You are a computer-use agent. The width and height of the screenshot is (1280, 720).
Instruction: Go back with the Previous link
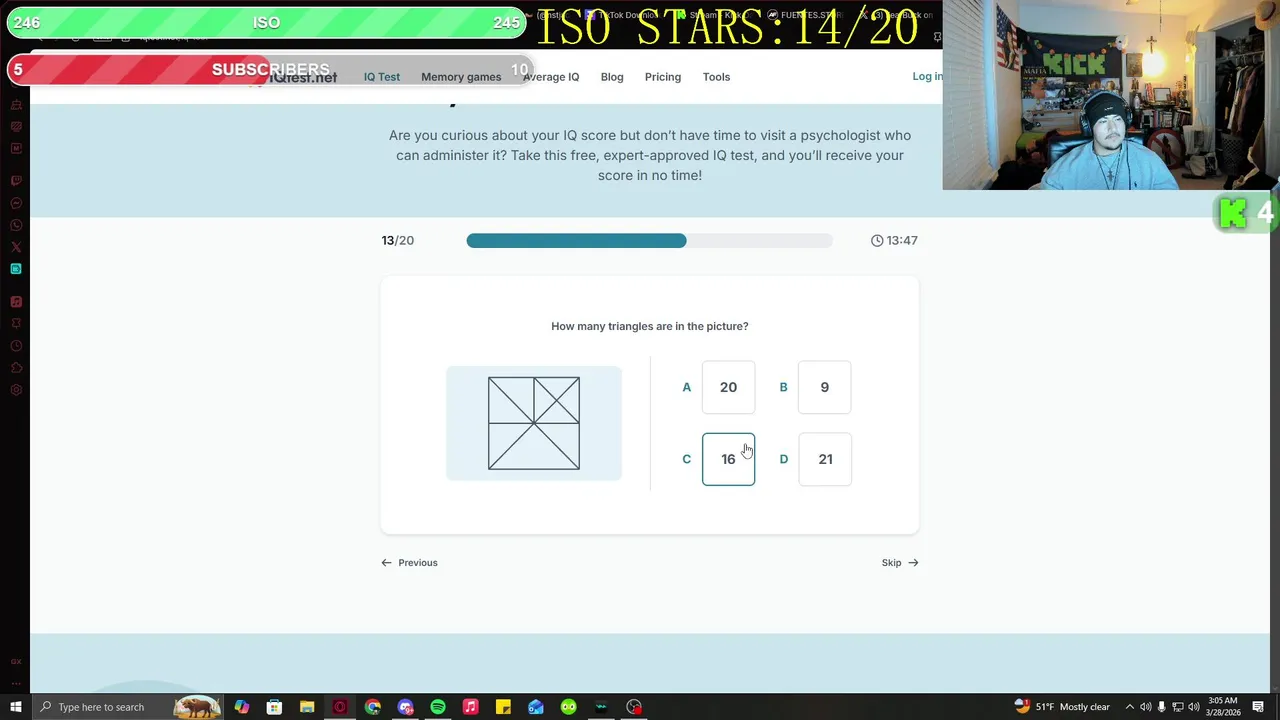[409, 563]
